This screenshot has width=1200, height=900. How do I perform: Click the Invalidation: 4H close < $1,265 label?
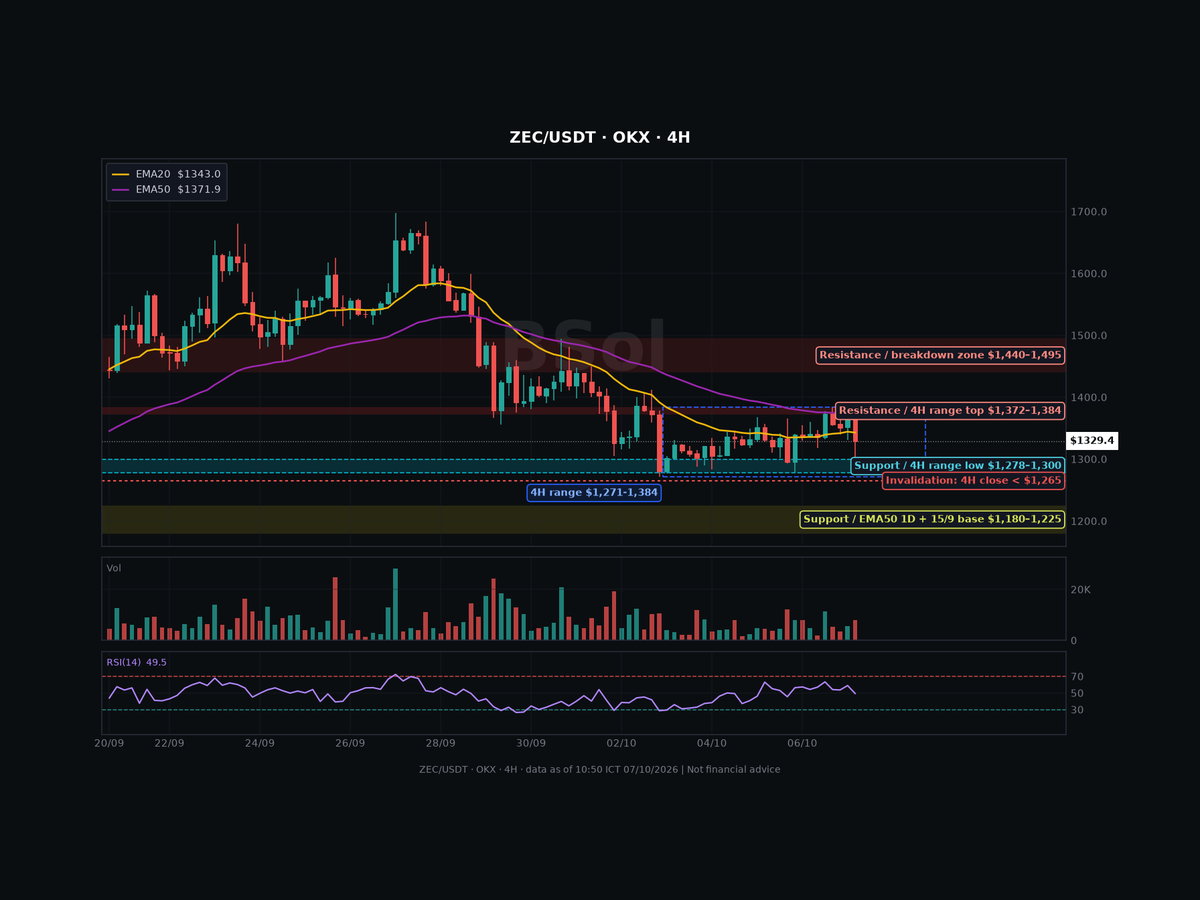[973, 481]
